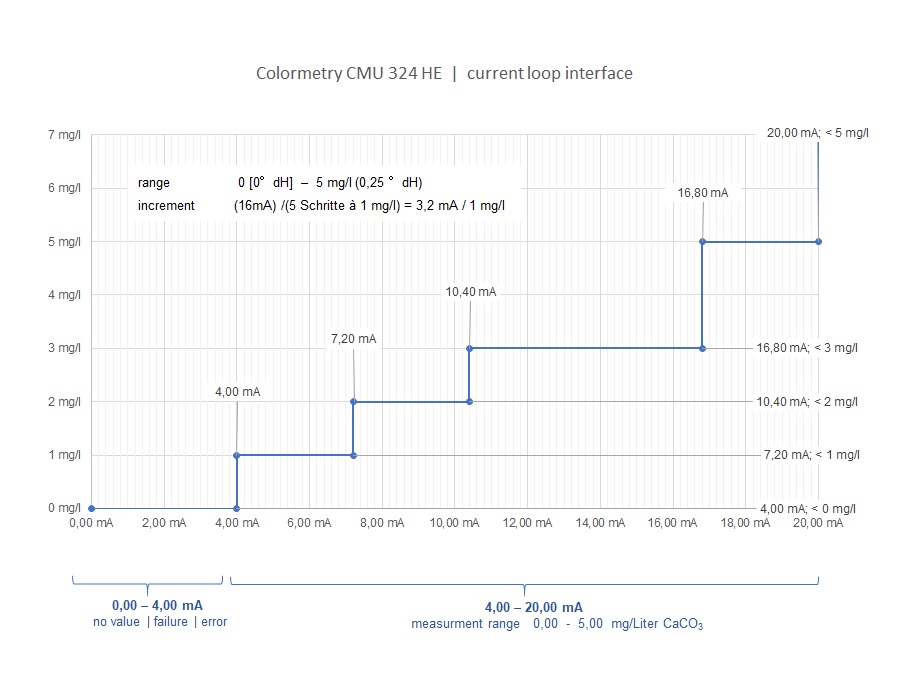Image resolution: width=900 pixels, height=700 pixels.
Task: Select the chart title 'Colormetry CMU 324 HE'
Action: 444,73
